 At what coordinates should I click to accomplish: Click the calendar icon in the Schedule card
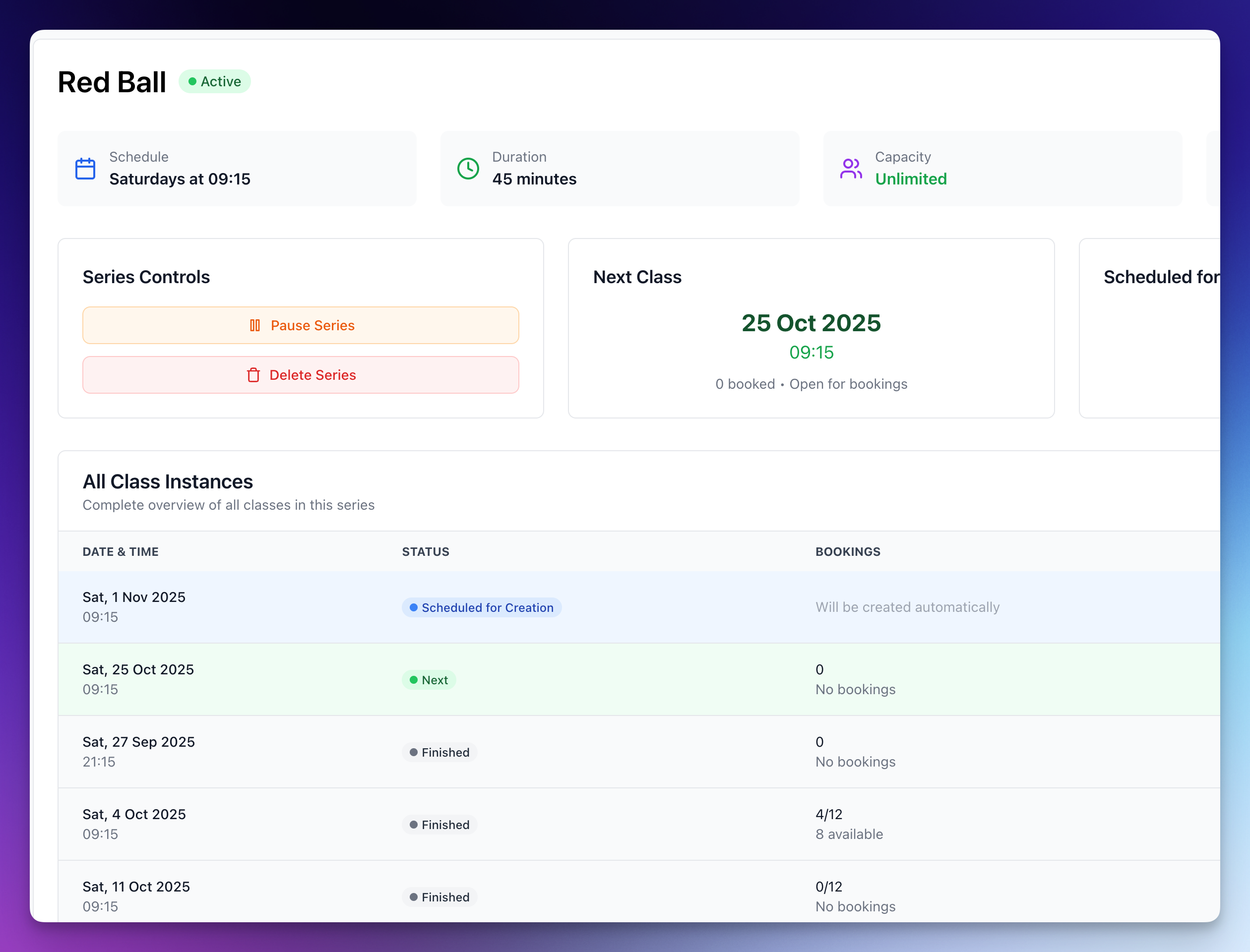click(x=85, y=168)
